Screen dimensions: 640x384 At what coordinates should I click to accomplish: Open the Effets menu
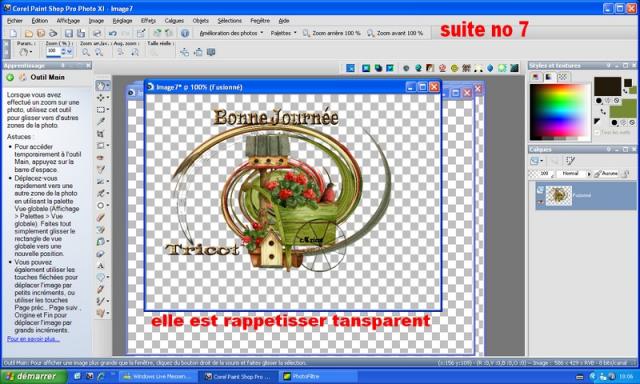(148, 20)
